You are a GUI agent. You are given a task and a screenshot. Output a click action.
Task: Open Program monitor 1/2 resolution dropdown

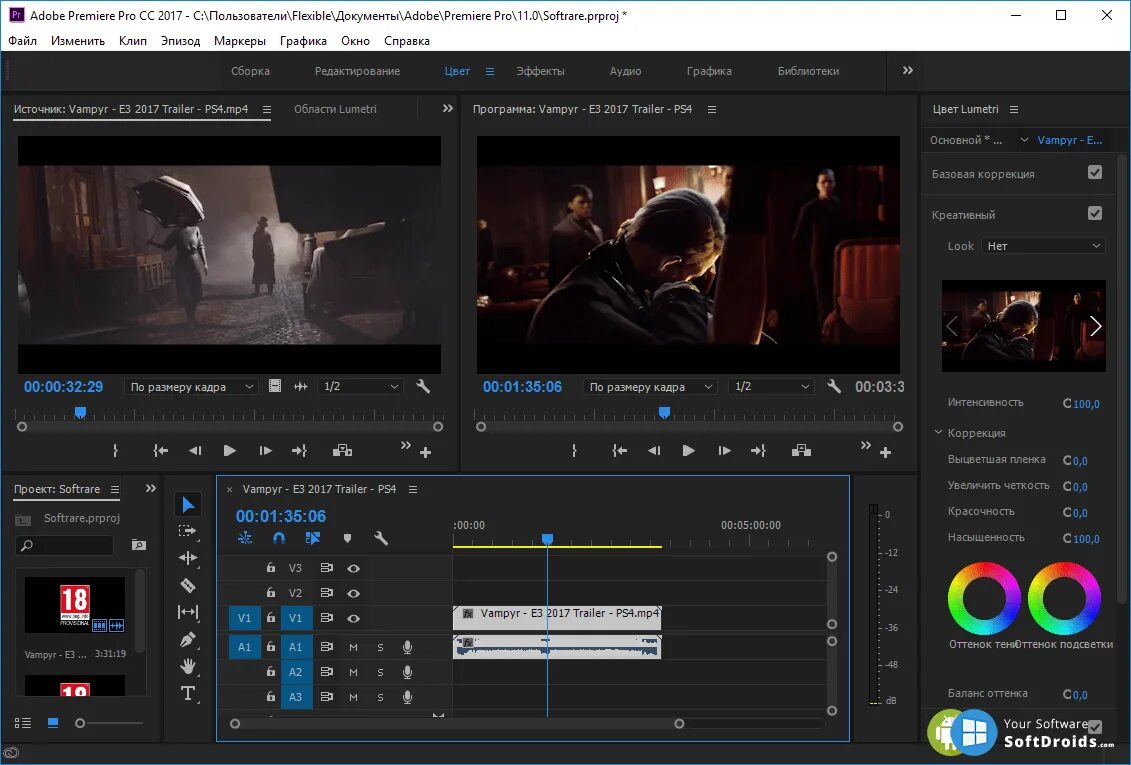coord(771,387)
